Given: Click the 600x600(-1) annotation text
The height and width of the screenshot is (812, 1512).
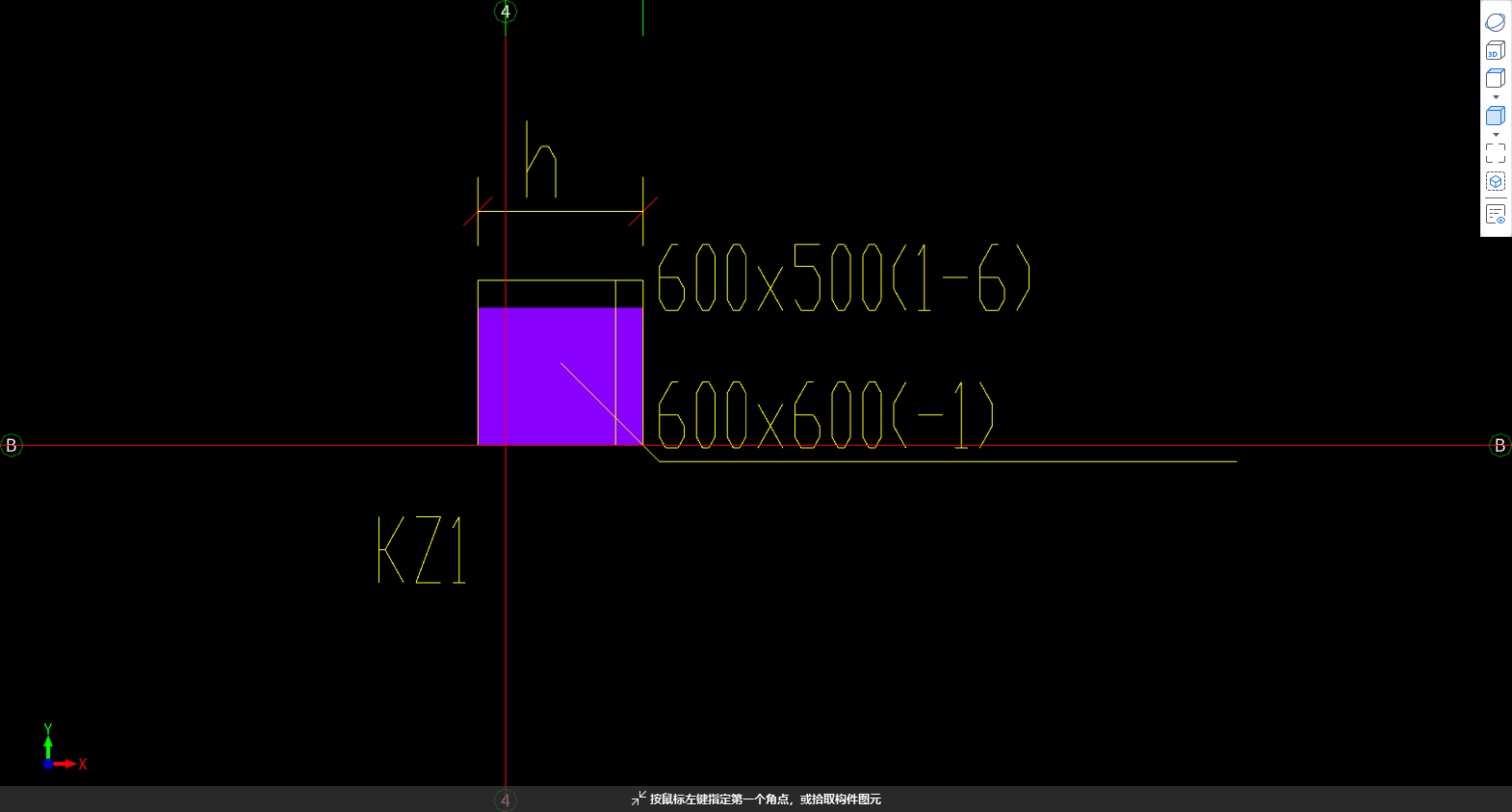Looking at the screenshot, I should pos(825,414).
